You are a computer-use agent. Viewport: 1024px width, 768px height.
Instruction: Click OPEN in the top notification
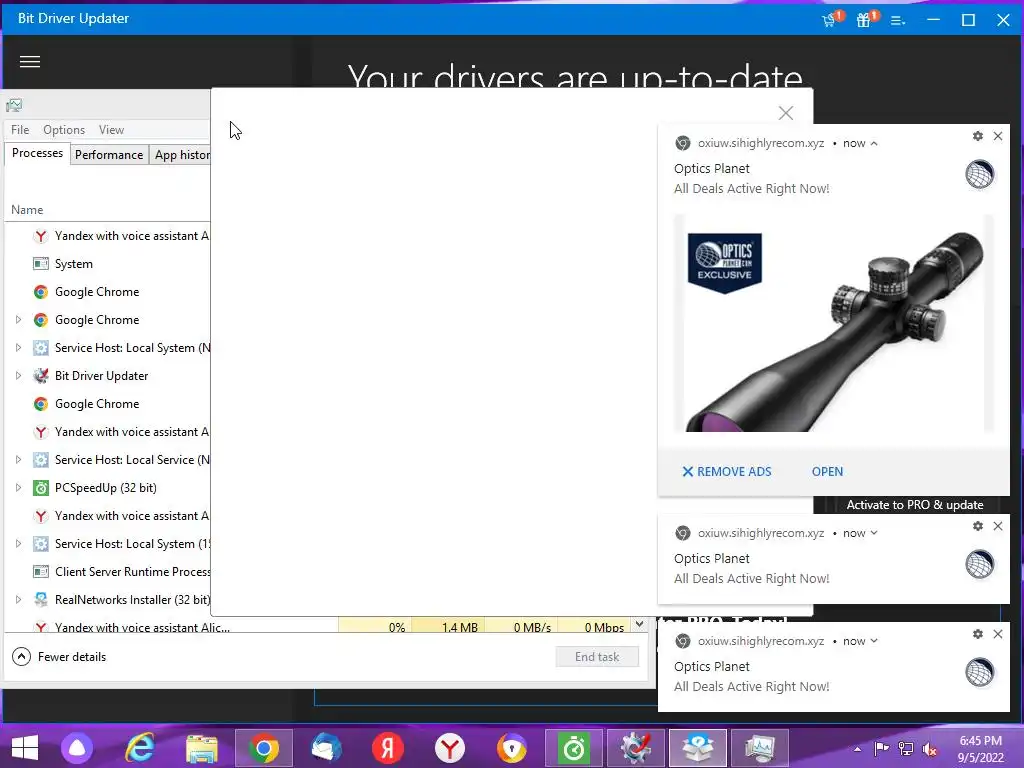point(827,472)
